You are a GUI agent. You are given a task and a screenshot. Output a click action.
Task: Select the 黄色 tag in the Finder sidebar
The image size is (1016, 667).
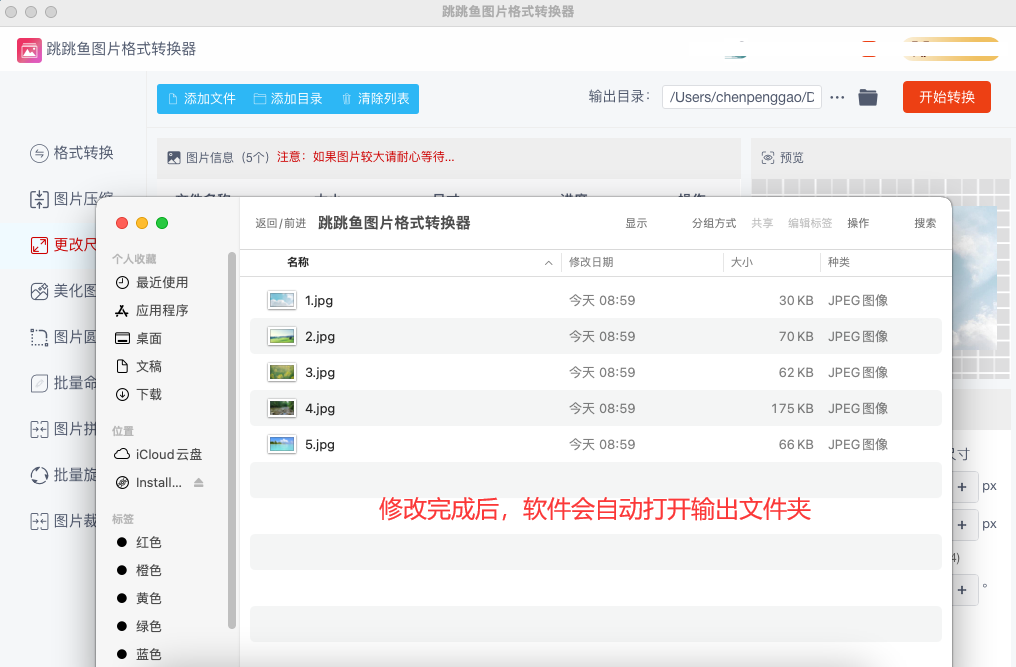[x=139, y=598]
